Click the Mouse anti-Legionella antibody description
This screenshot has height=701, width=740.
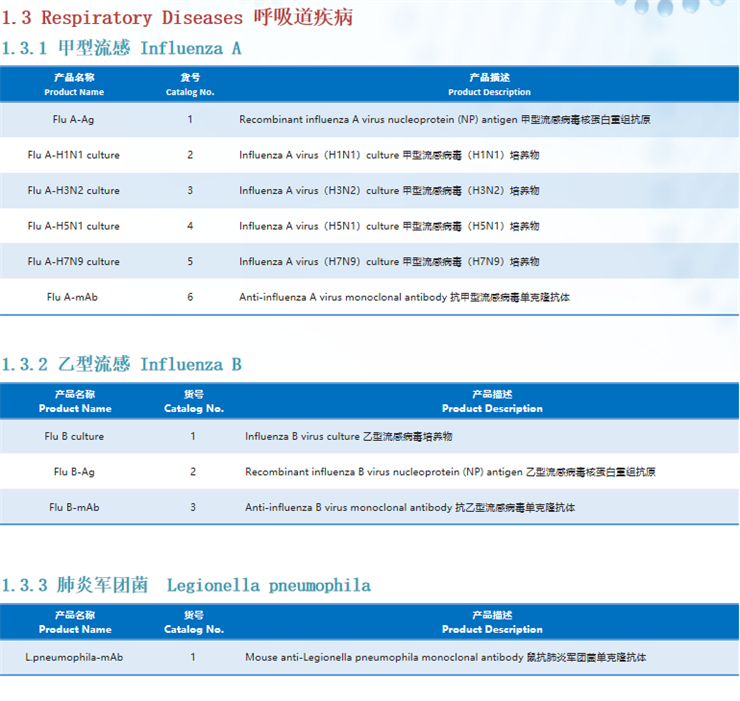[445, 657]
